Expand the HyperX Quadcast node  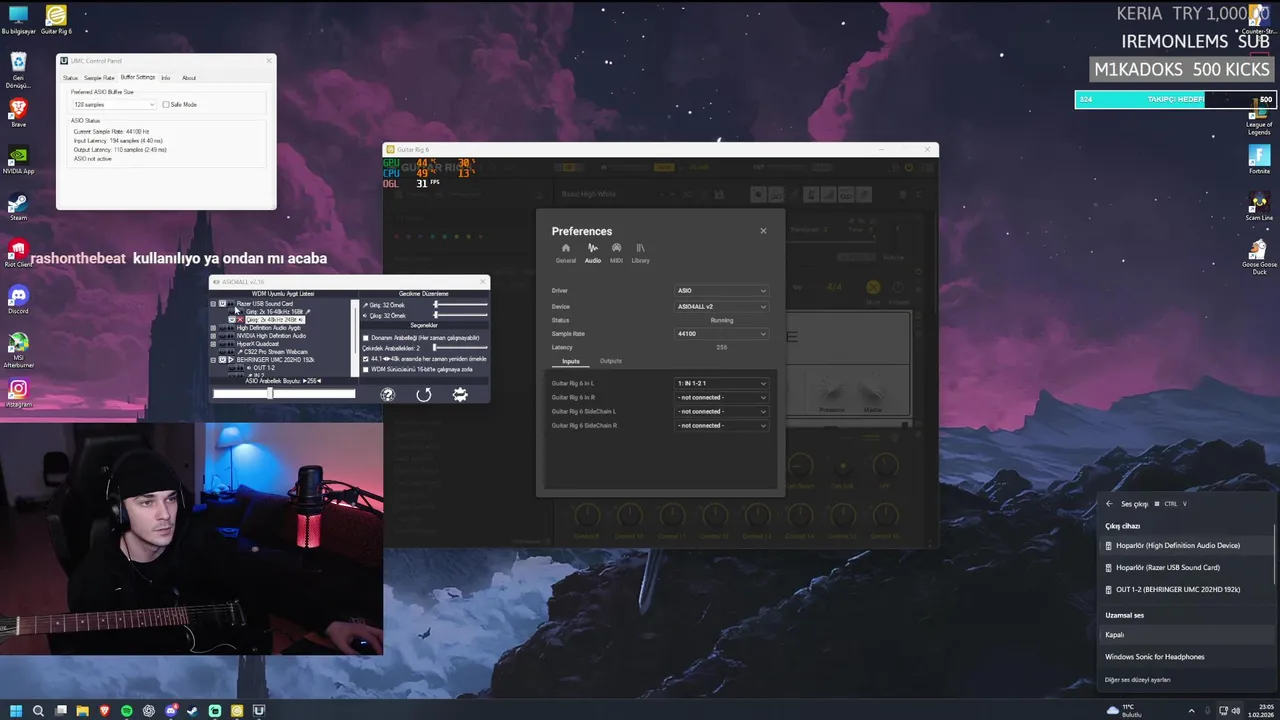click(213, 344)
